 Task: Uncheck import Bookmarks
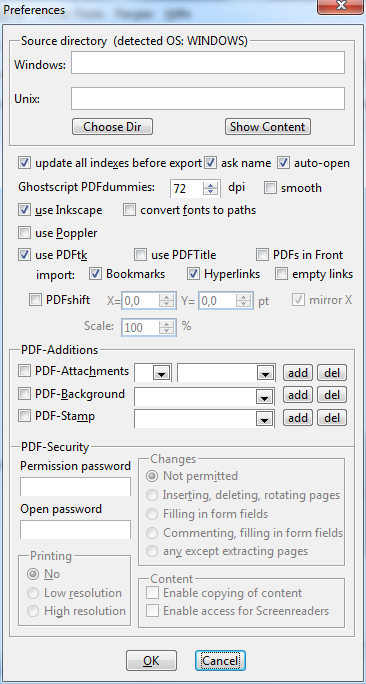point(95,274)
